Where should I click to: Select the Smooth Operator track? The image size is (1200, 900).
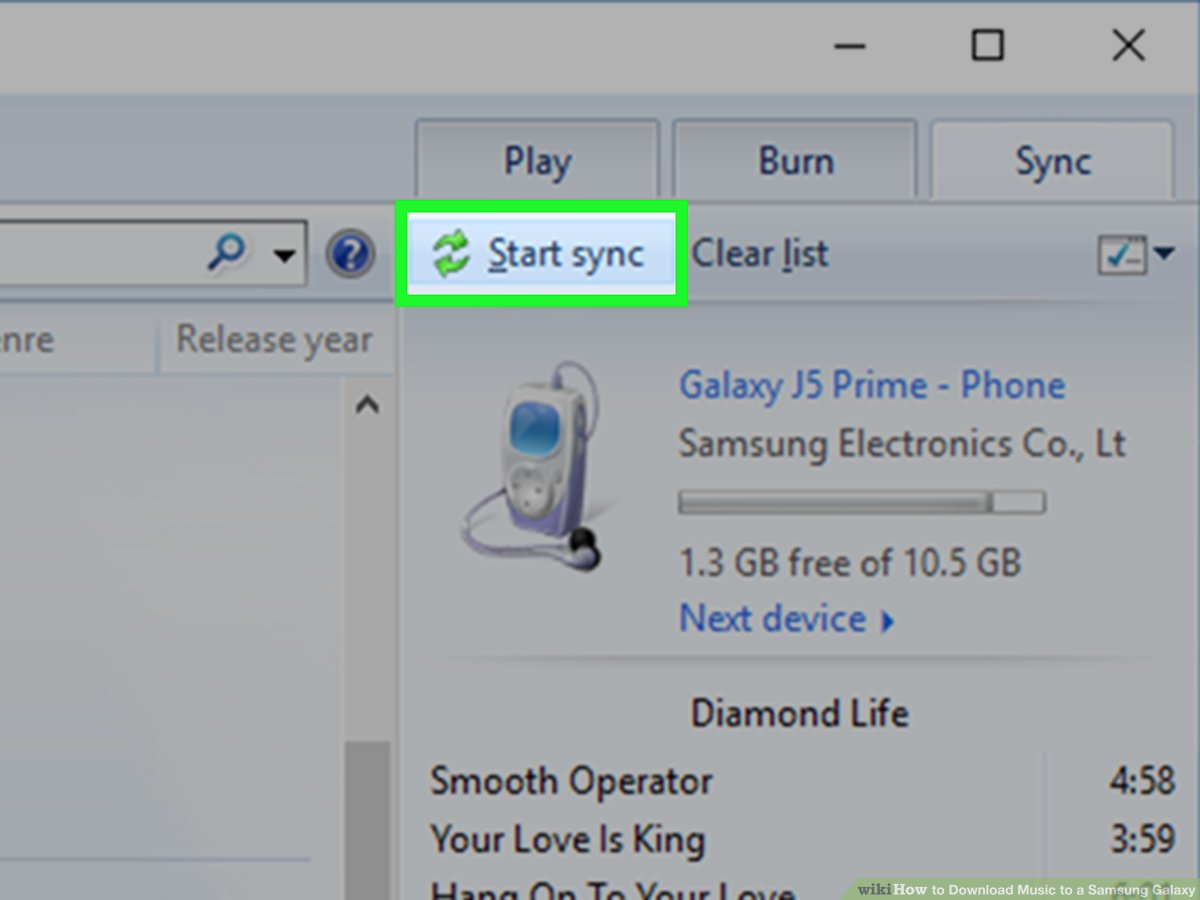tap(571, 781)
